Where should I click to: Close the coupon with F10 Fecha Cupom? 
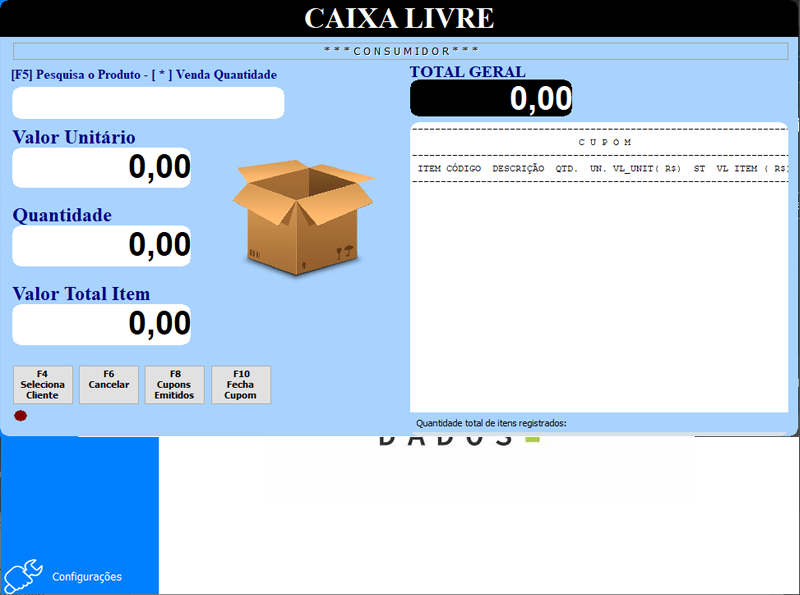(x=240, y=385)
